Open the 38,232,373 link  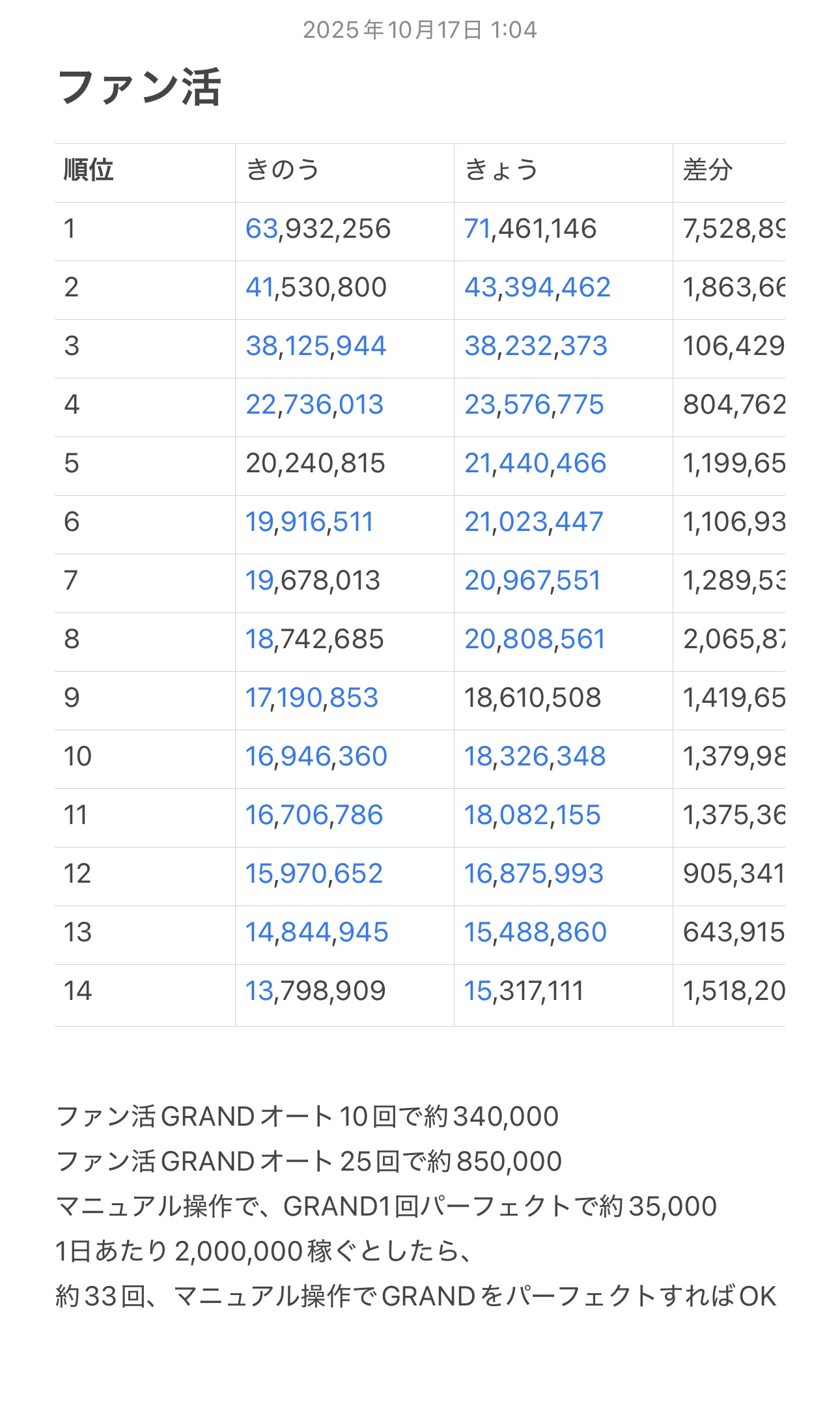click(535, 346)
